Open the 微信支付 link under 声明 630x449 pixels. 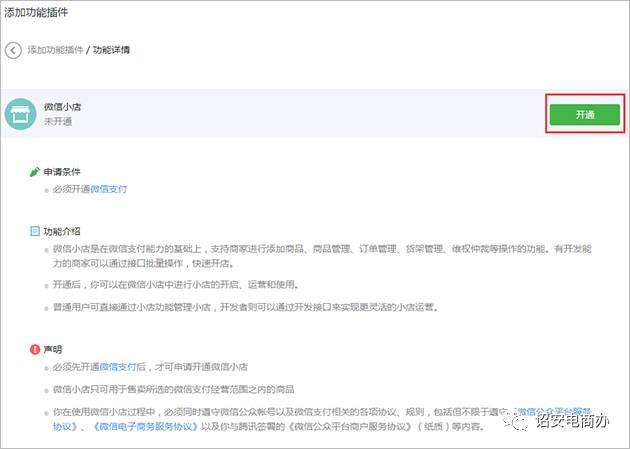pos(118,367)
